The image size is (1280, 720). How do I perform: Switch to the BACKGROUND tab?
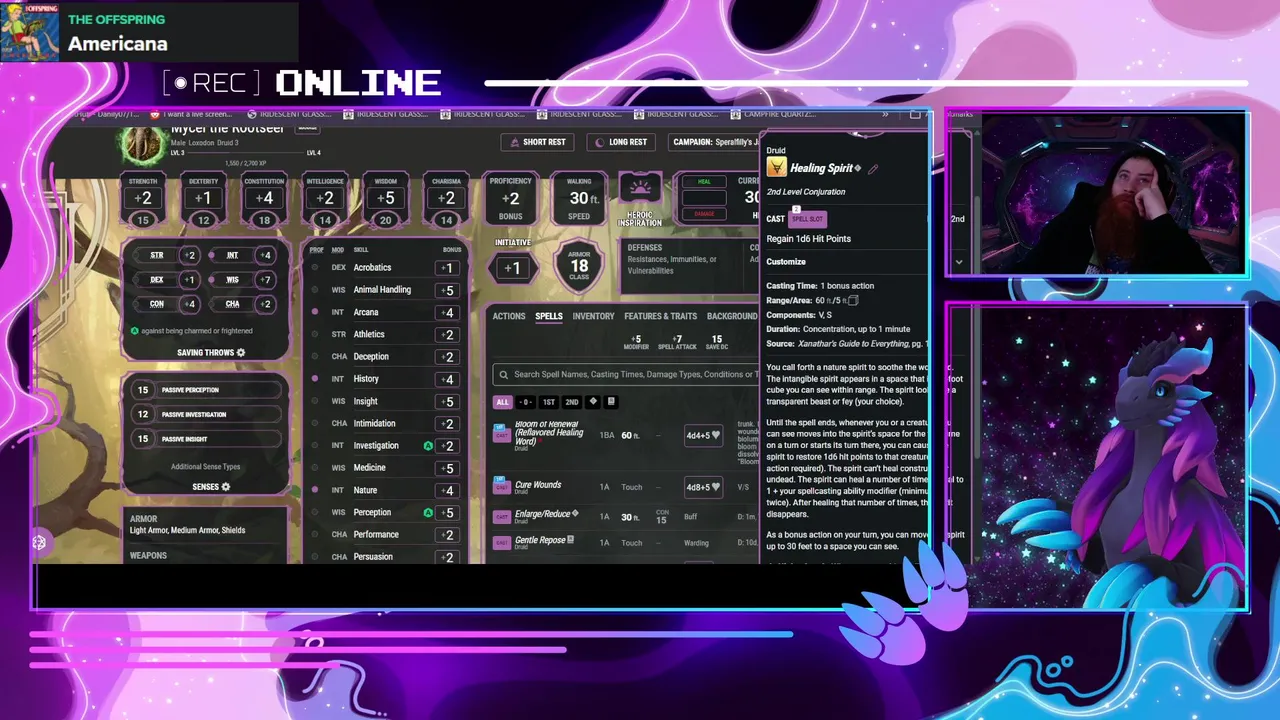[x=732, y=316]
